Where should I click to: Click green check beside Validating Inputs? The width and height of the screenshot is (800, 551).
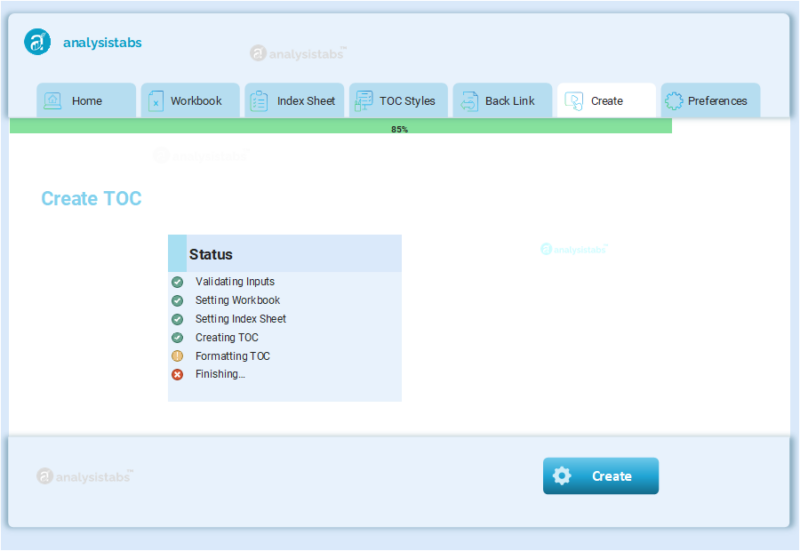click(x=177, y=282)
